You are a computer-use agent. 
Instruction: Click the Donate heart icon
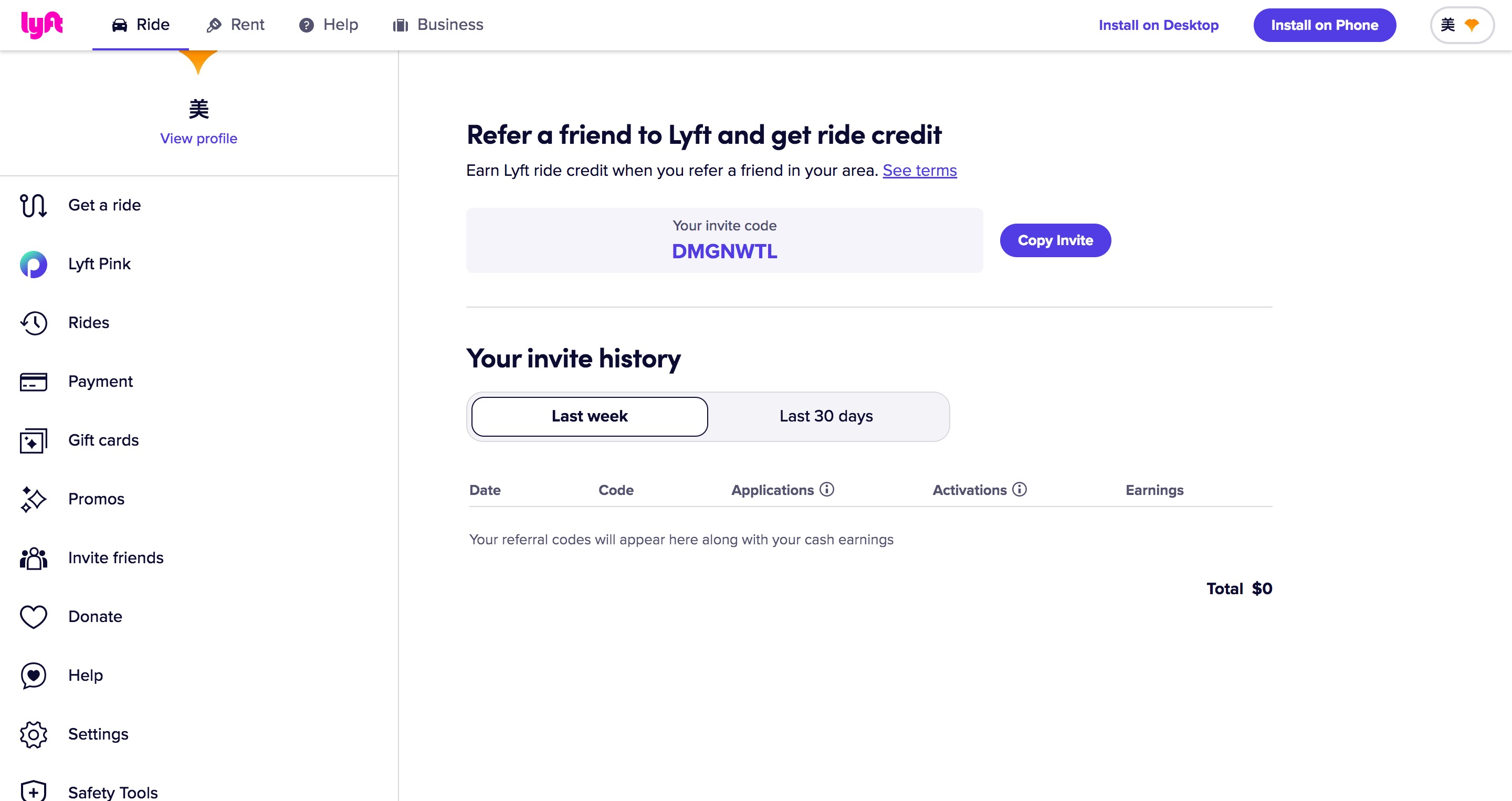[34, 617]
